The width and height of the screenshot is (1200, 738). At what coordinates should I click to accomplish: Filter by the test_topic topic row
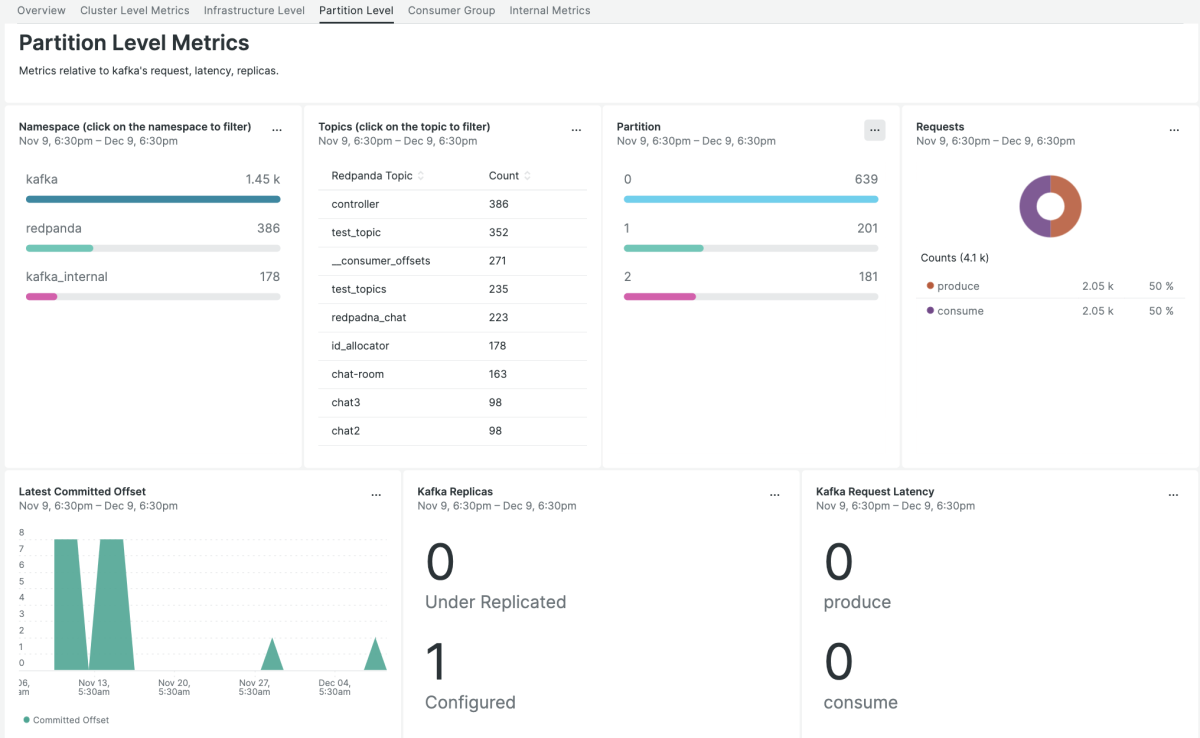click(356, 232)
